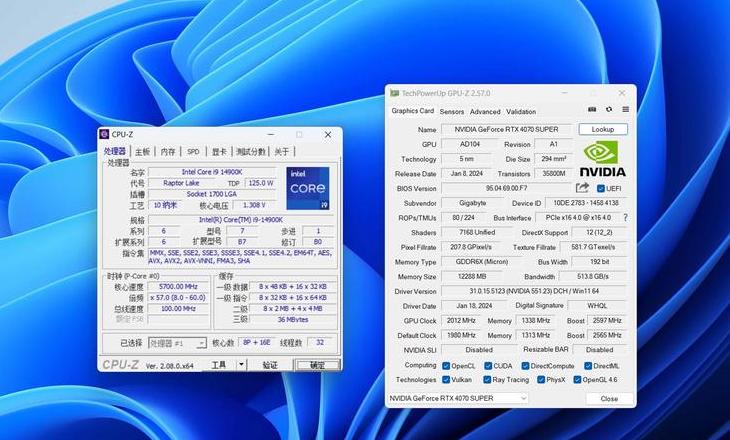
Task: Open the GPU-Z hamburger menu icon
Action: (x=625, y=109)
